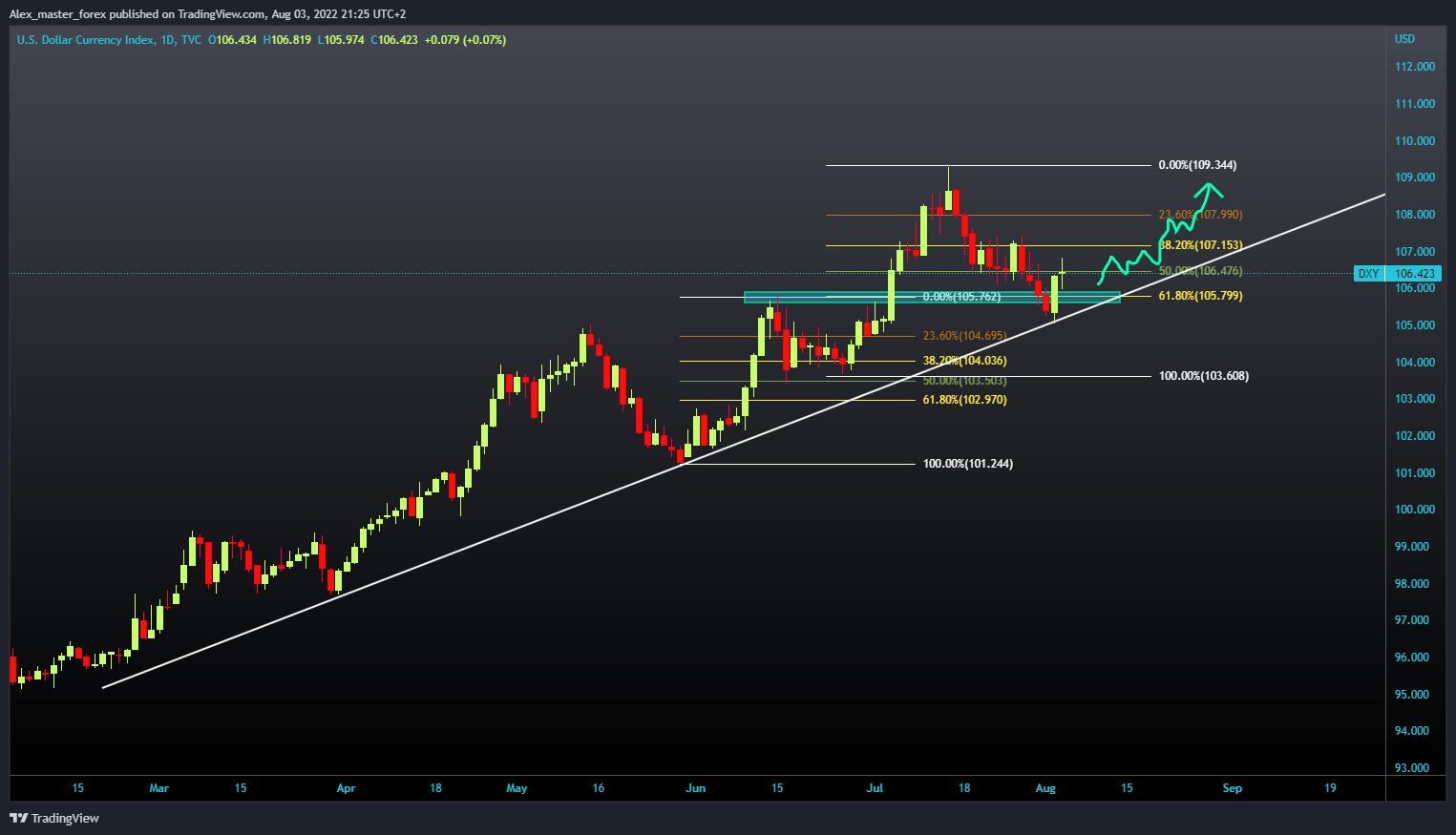This screenshot has width=1456, height=835.
Task: Click the low value L105.974
Action: [341, 40]
